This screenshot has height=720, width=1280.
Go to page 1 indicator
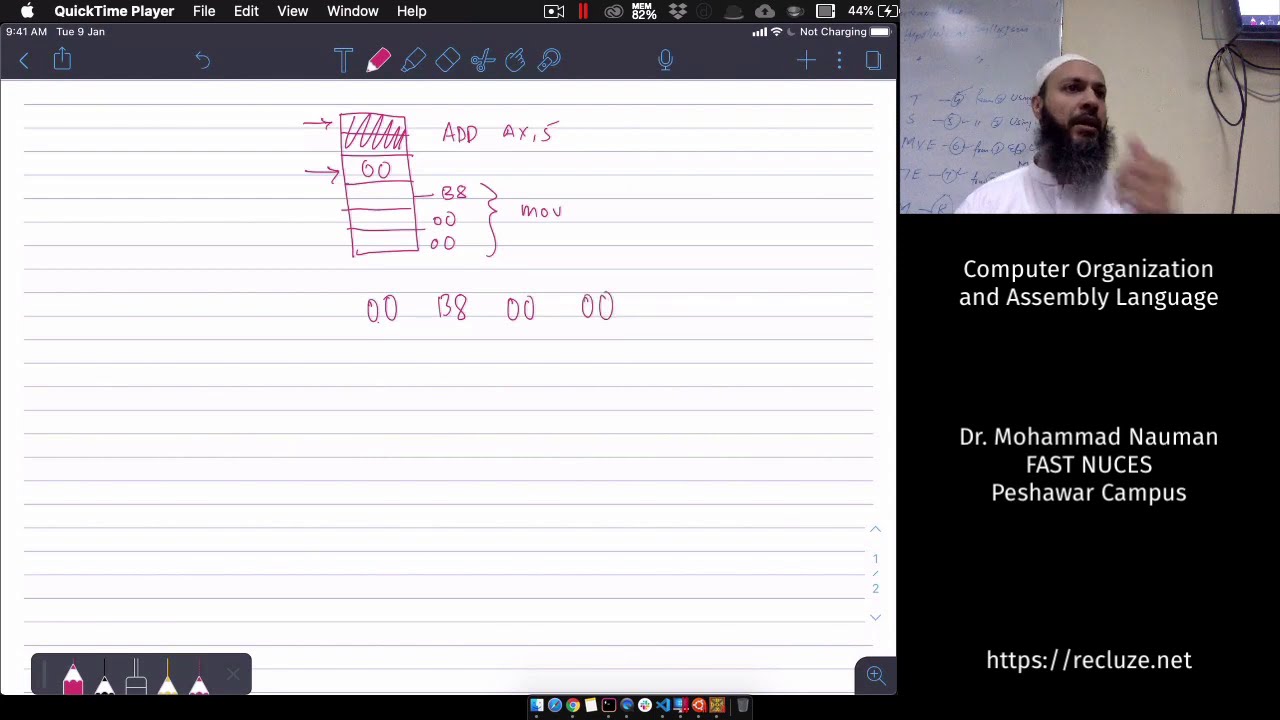875,559
